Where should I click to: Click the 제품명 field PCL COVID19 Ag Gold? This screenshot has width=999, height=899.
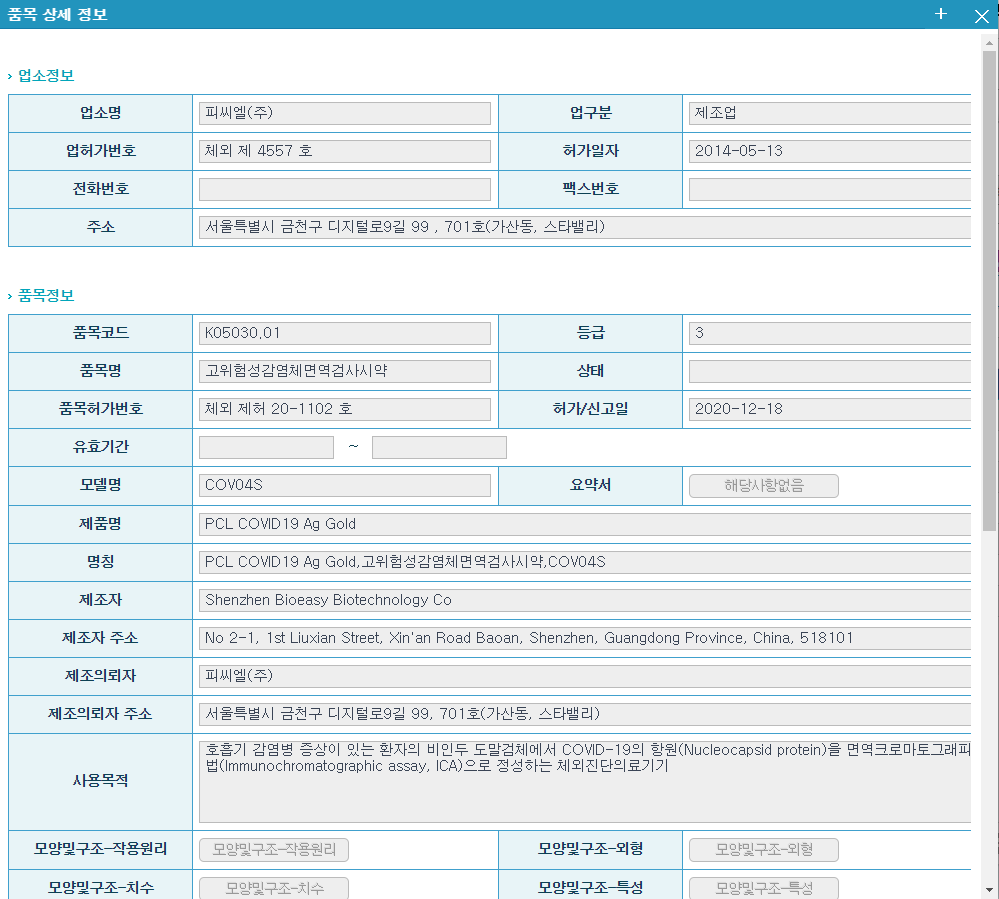click(585, 524)
